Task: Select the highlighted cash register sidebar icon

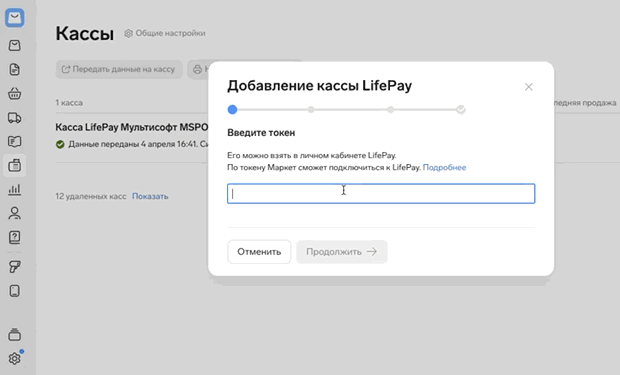Action: tap(15, 165)
